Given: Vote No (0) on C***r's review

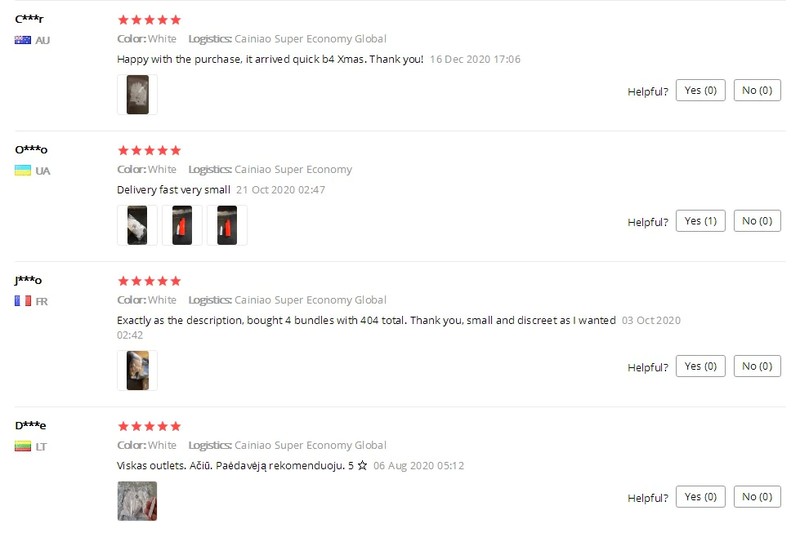Looking at the screenshot, I should coord(757,90).
